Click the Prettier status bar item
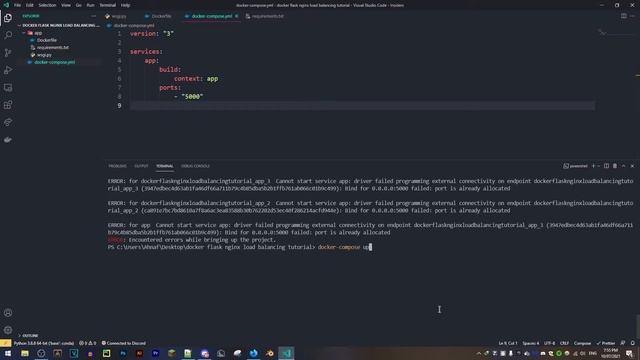 (606, 343)
